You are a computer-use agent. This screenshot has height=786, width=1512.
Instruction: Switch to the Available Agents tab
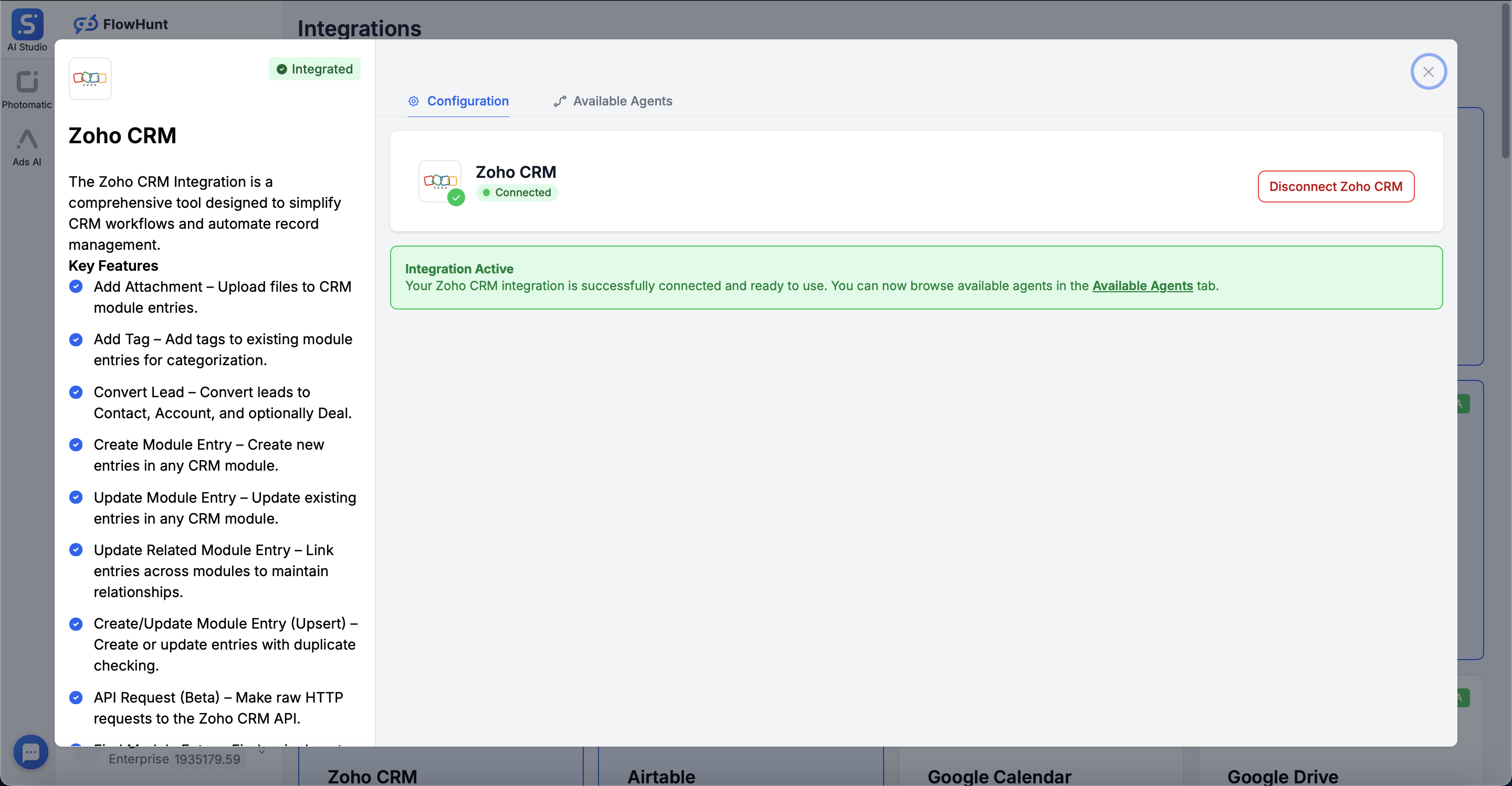tap(622, 101)
